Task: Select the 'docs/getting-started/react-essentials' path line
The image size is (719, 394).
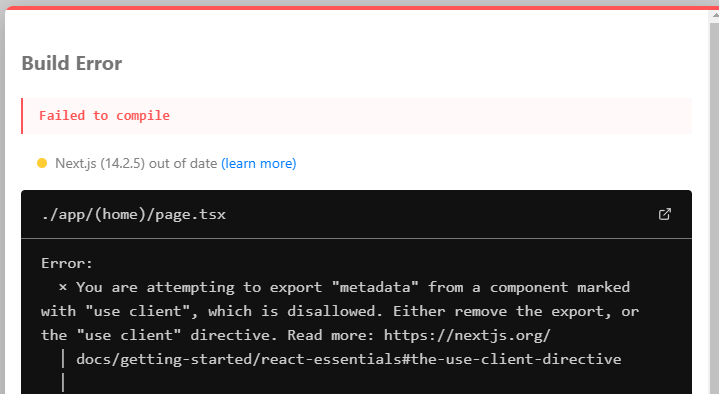Action: (348, 359)
